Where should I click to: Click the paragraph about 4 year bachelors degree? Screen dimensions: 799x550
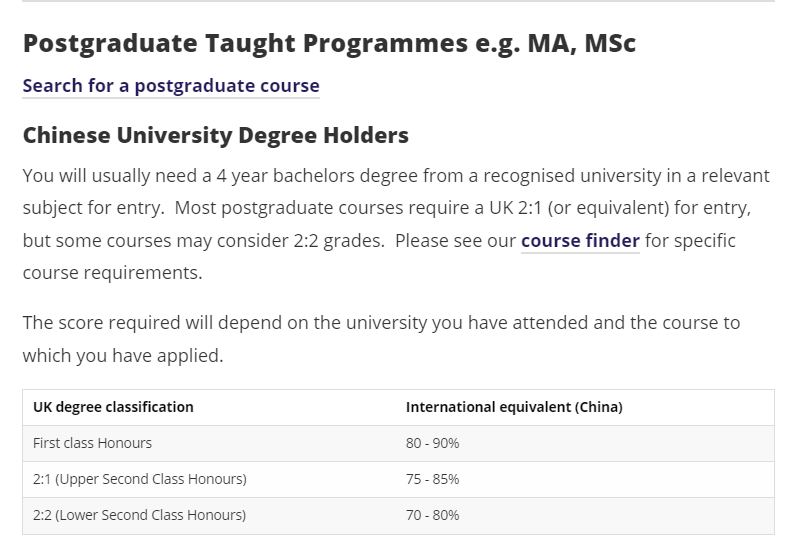396,224
